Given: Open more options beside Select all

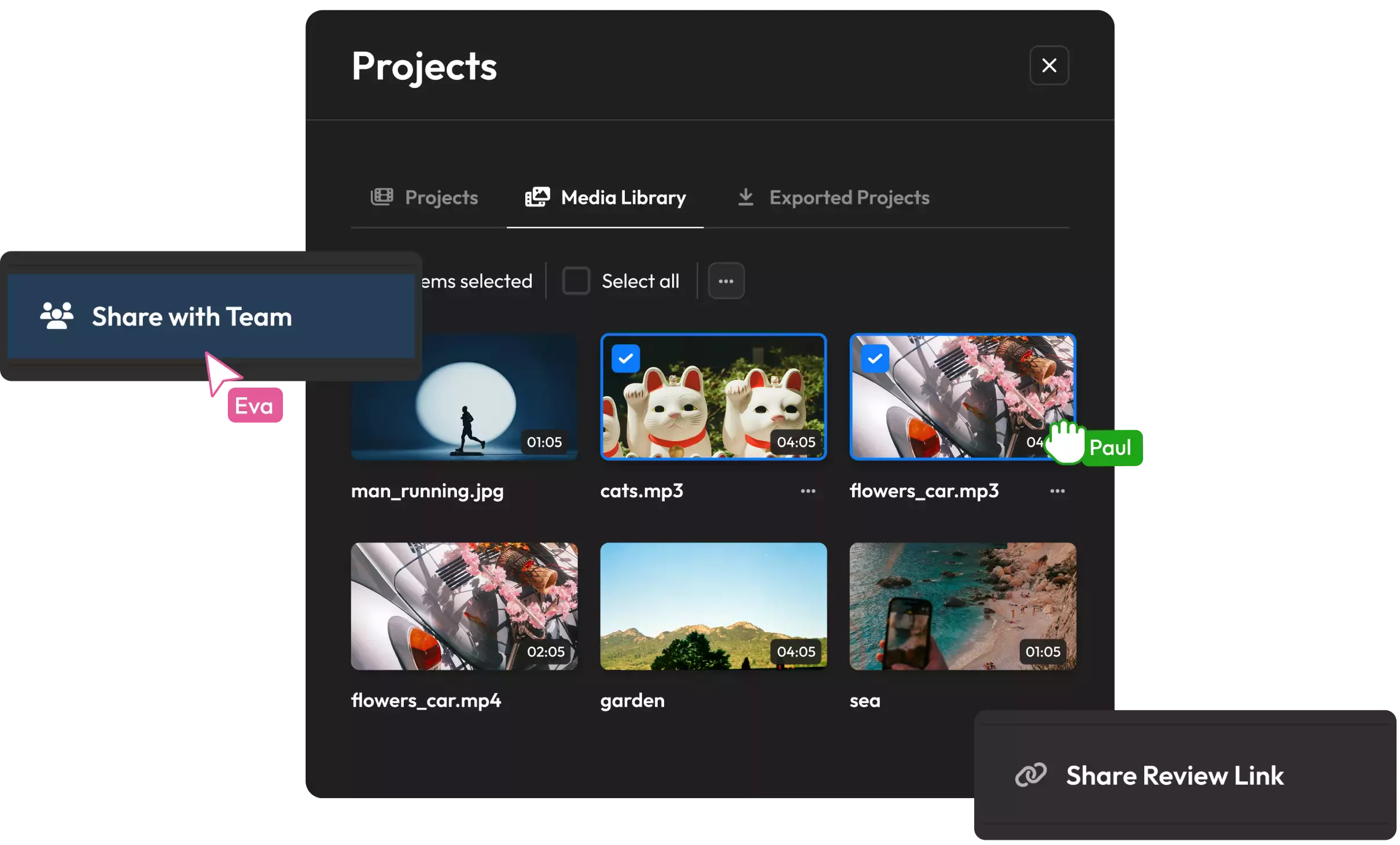Looking at the screenshot, I should (x=726, y=281).
